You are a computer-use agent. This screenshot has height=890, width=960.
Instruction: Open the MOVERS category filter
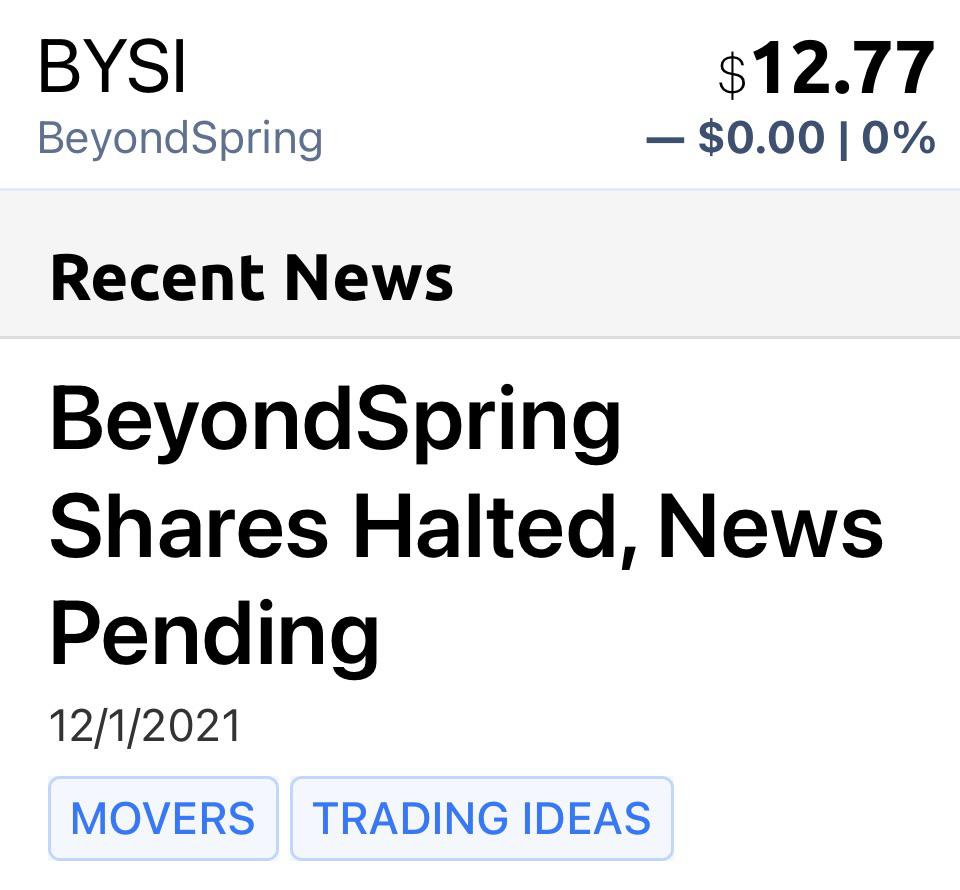(x=163, y=818)
